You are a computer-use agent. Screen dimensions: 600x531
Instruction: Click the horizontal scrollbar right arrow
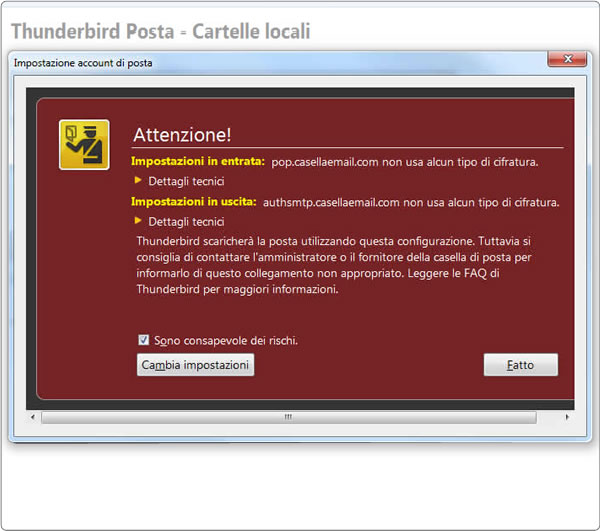click(567, 417)
